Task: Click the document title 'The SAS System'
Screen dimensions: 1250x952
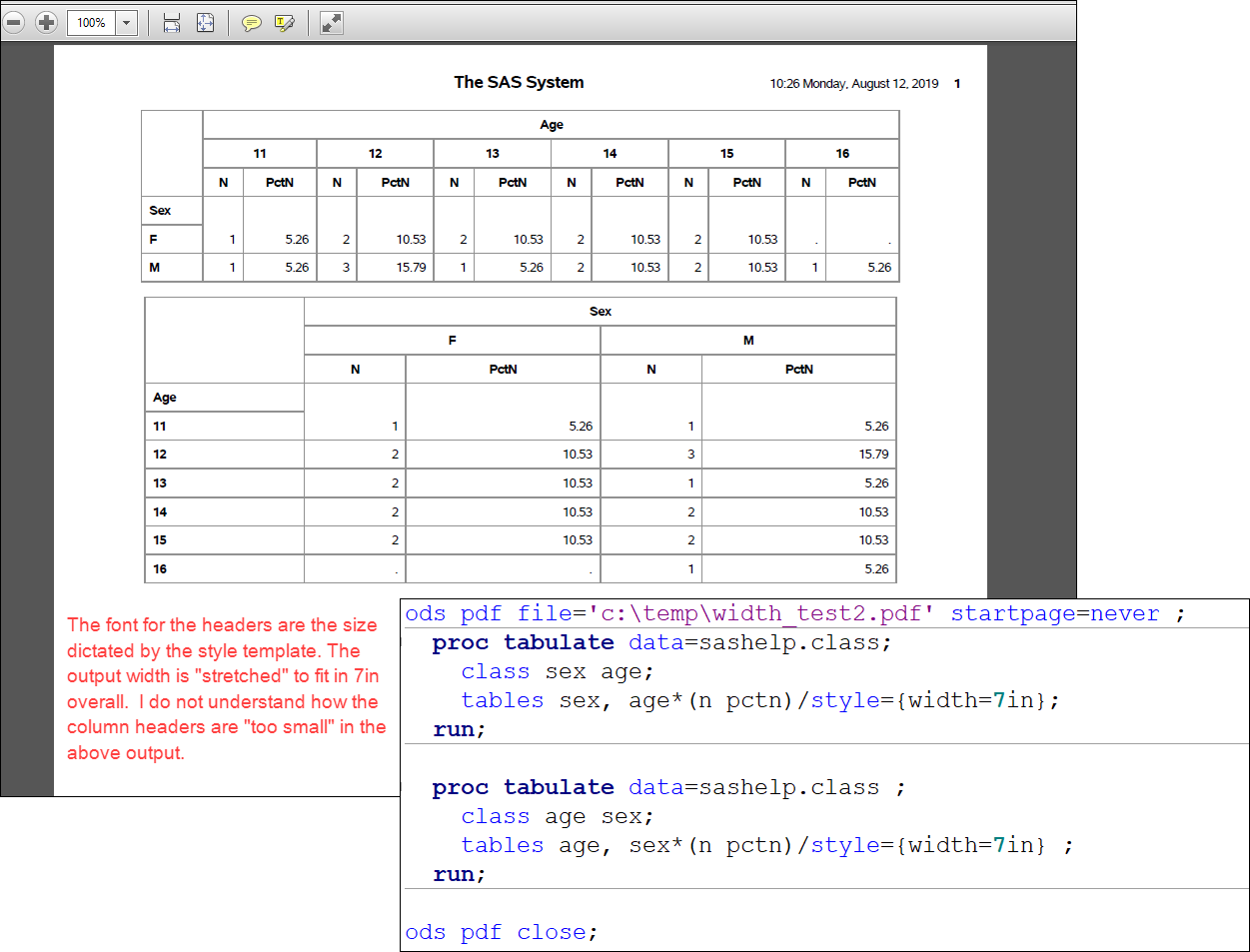Action: [x=519, y=82]
